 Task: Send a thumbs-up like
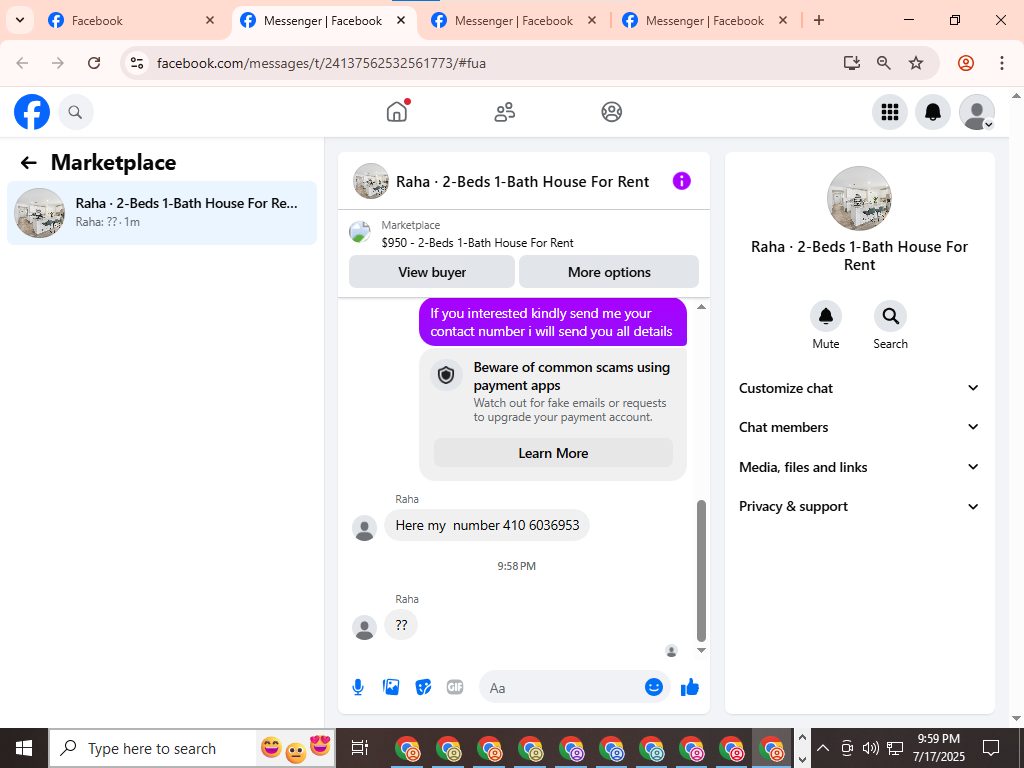(x=690, y=687)
